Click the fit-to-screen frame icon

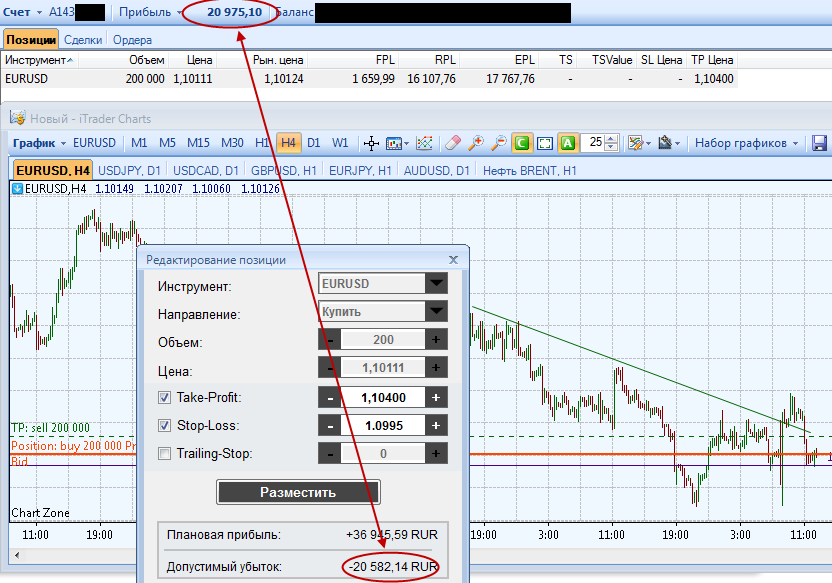coord(544,143)
